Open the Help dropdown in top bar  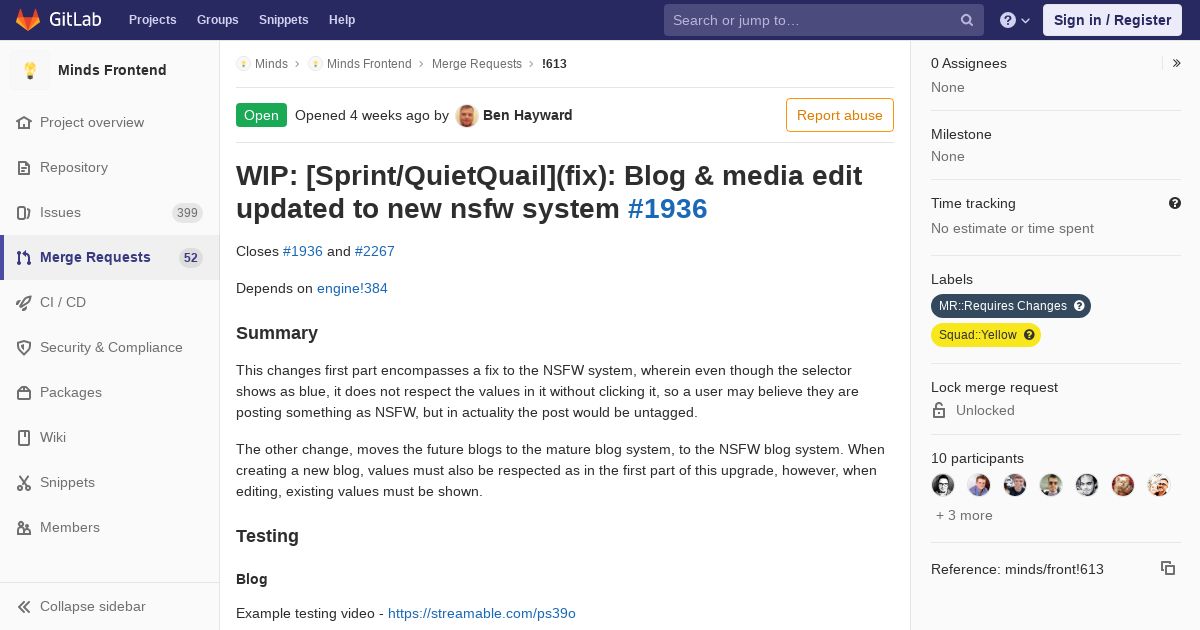pyautogui.click(x=1015, y=20)
